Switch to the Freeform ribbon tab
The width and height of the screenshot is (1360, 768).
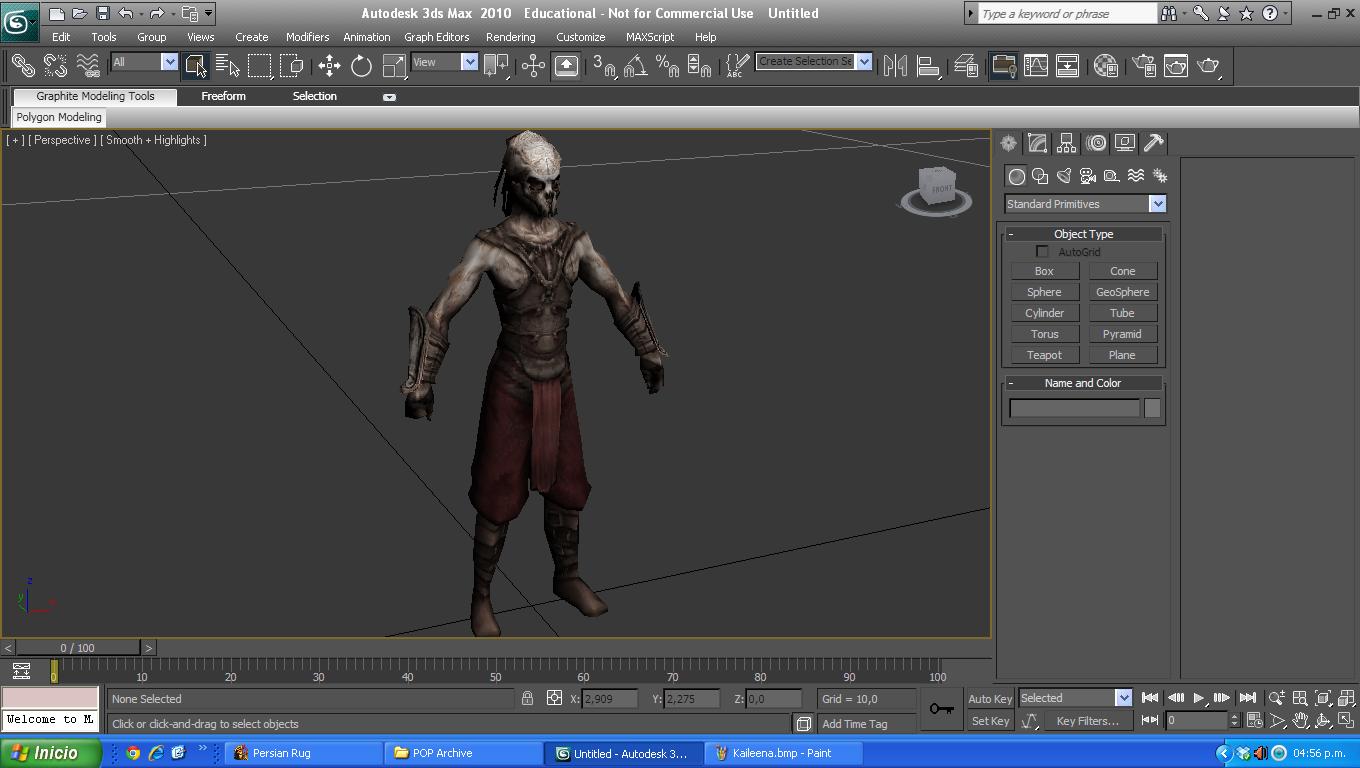click(223, 96)
